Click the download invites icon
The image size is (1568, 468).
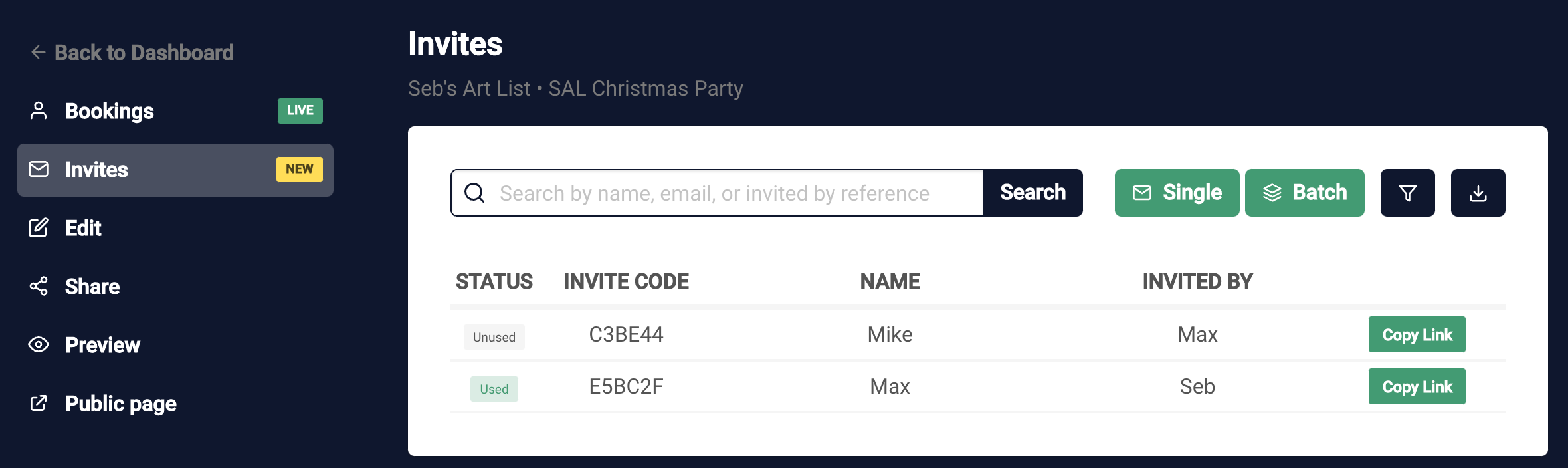pos(1478,193)
